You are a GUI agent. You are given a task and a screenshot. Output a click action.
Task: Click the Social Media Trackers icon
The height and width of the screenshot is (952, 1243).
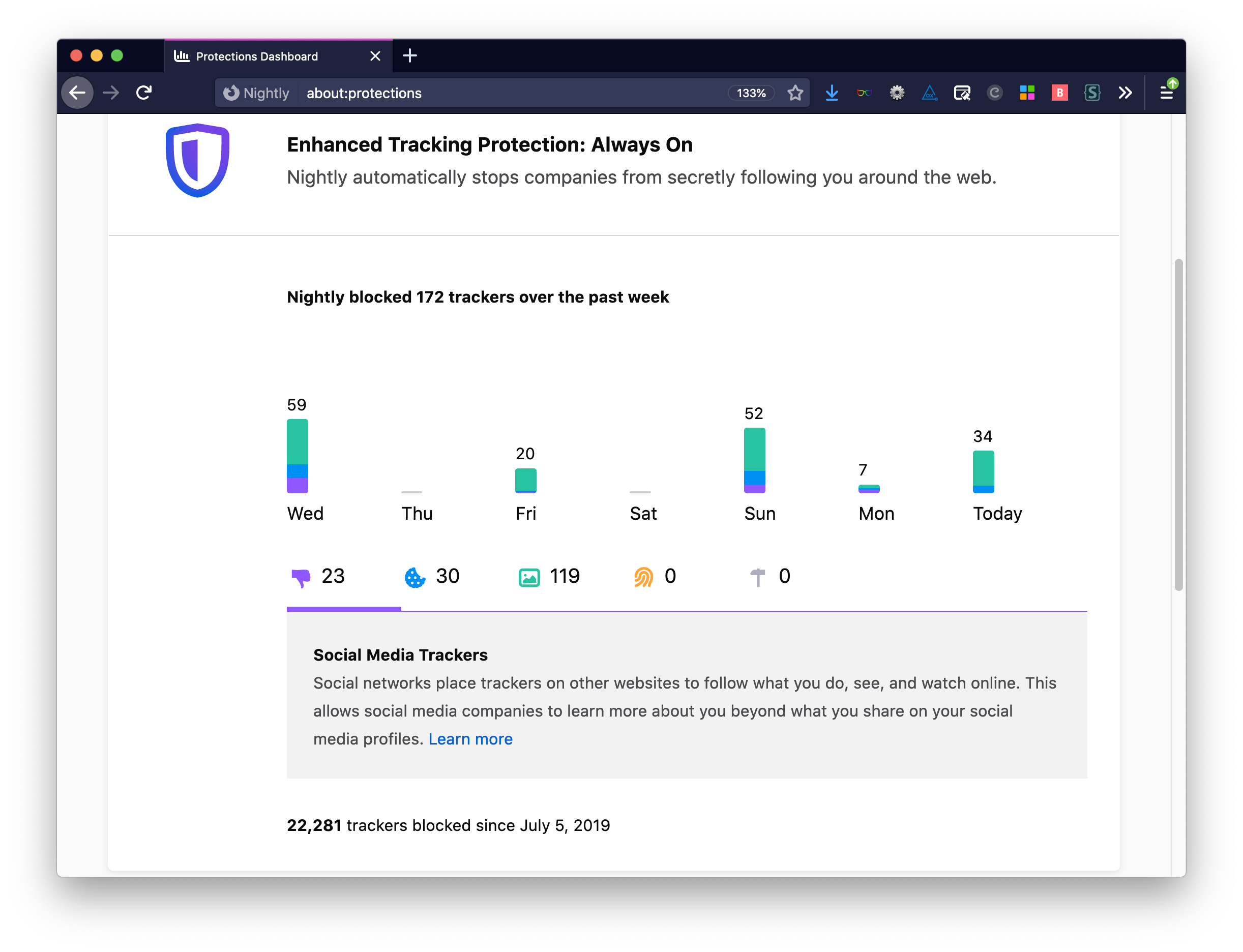(300, 576)
